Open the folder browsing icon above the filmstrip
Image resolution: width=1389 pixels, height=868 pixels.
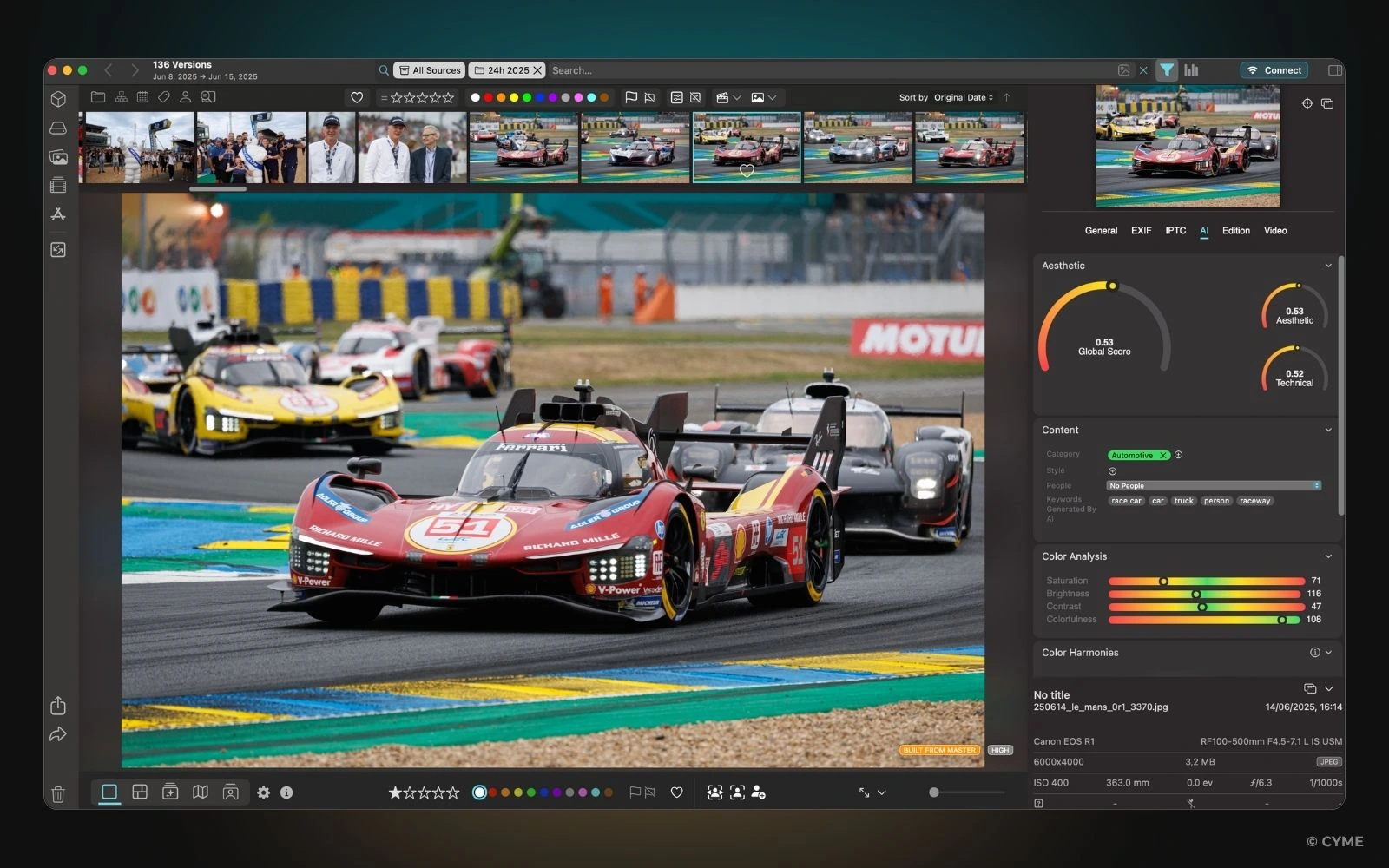[97, 97]
